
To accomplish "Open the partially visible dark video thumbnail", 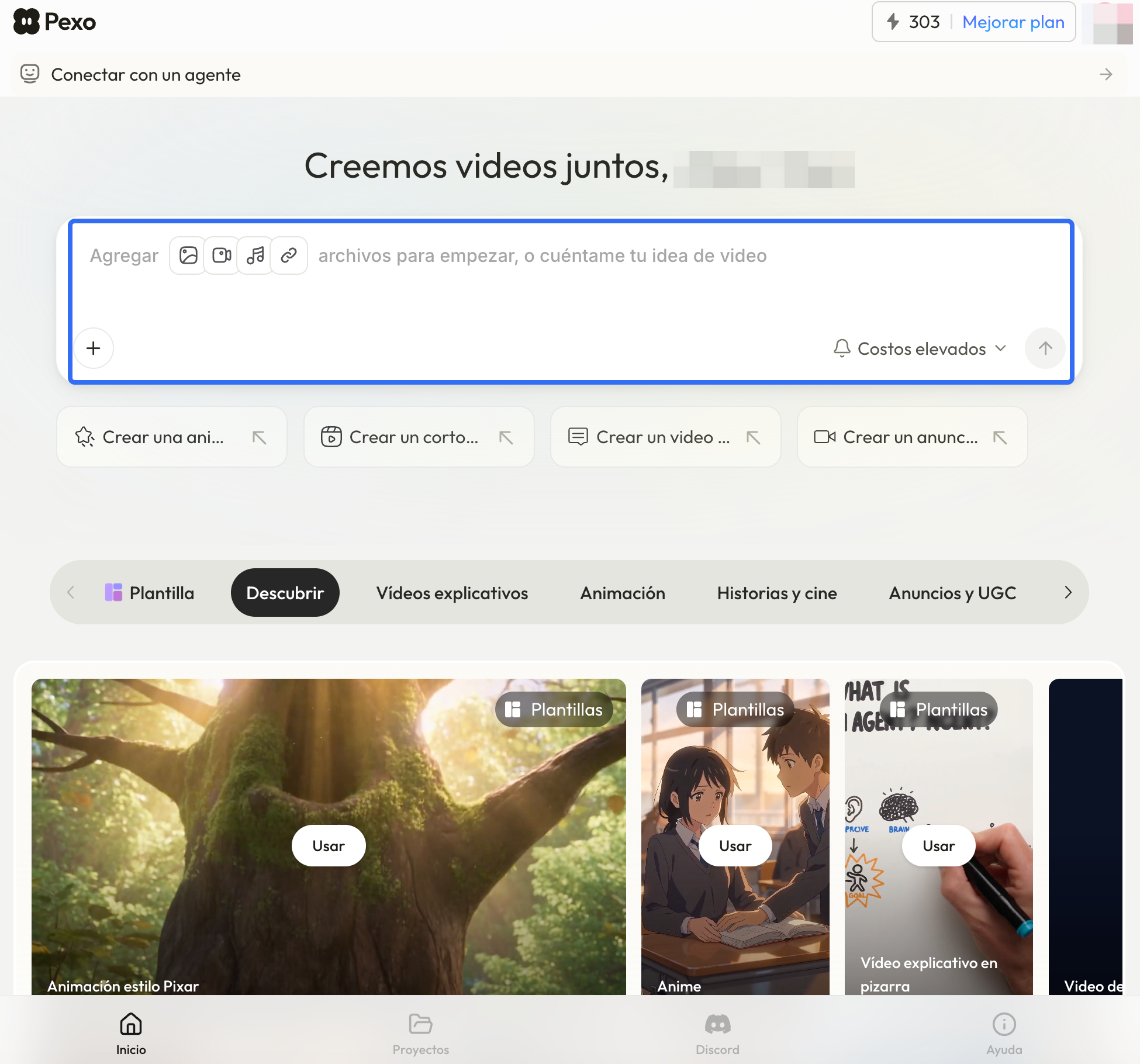I will [1086, 837].
